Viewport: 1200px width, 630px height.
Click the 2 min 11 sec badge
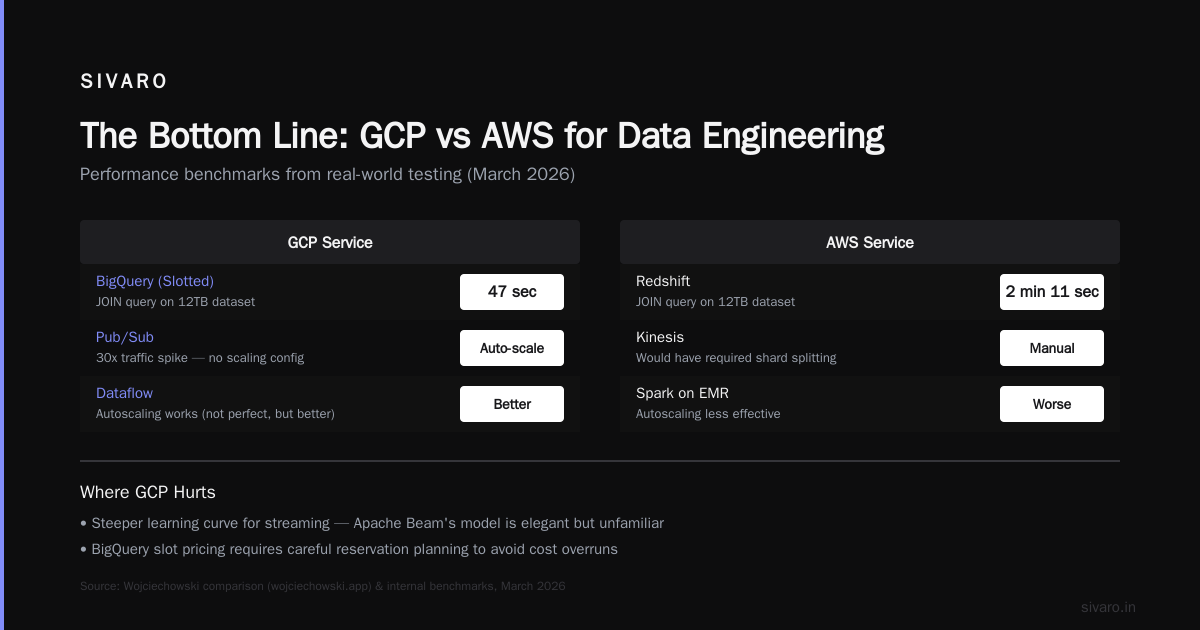pos(1052,292)
